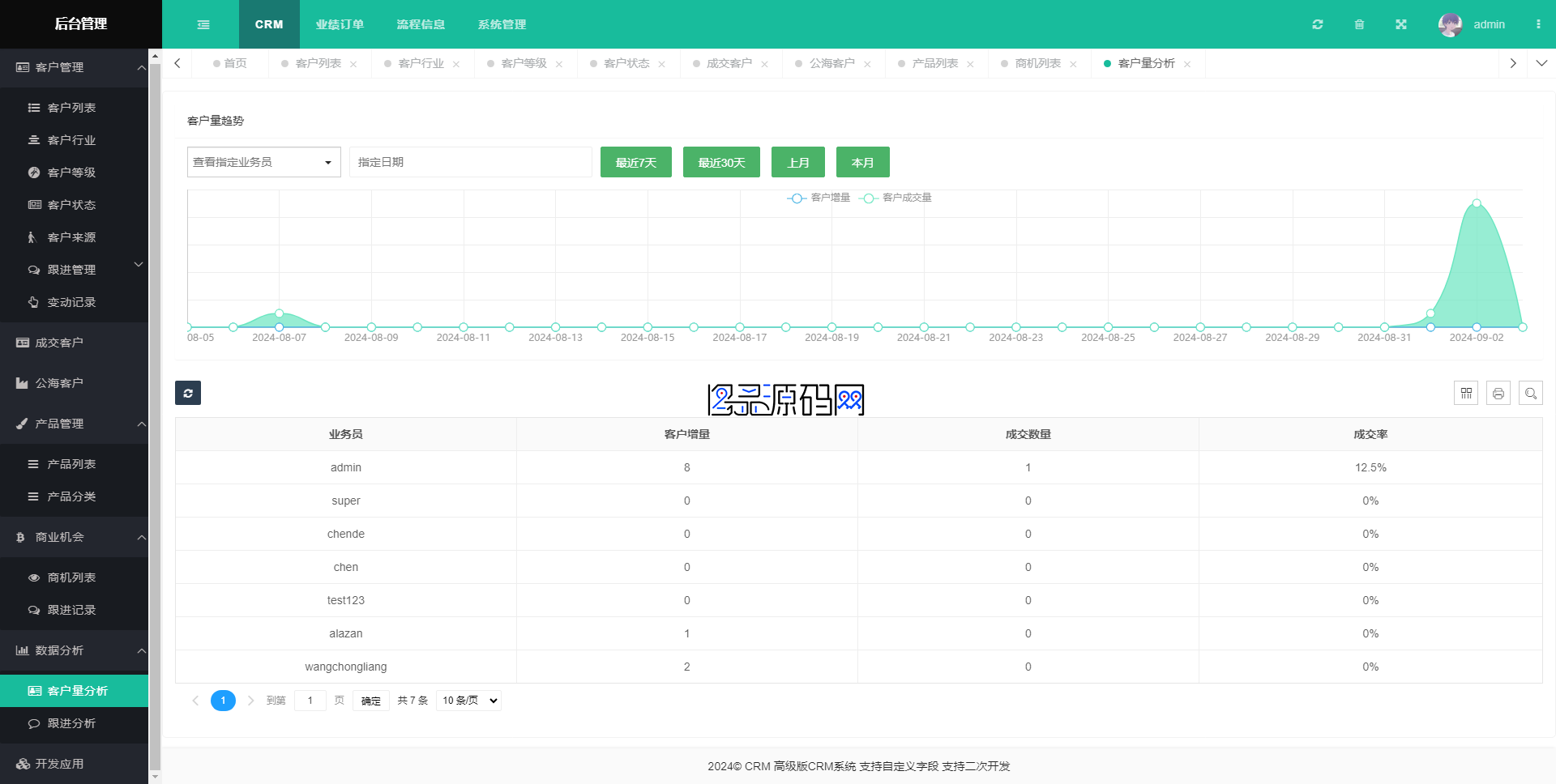This screenshot has width=1556, height=784.
Task: Click the refresh icon in top header
Action: pyautogui.click(x=1318, y=24)
